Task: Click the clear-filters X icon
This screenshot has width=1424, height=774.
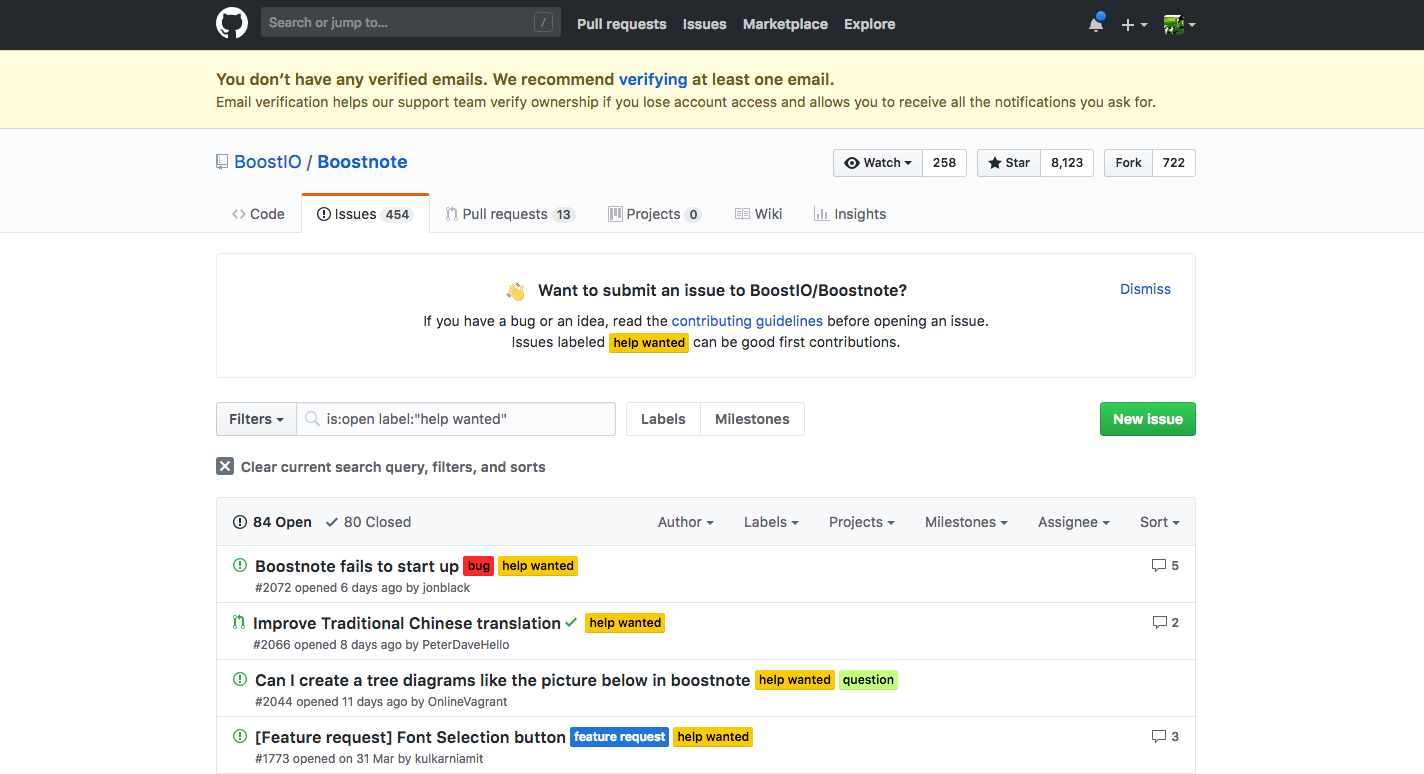Action: pos(225,466)
